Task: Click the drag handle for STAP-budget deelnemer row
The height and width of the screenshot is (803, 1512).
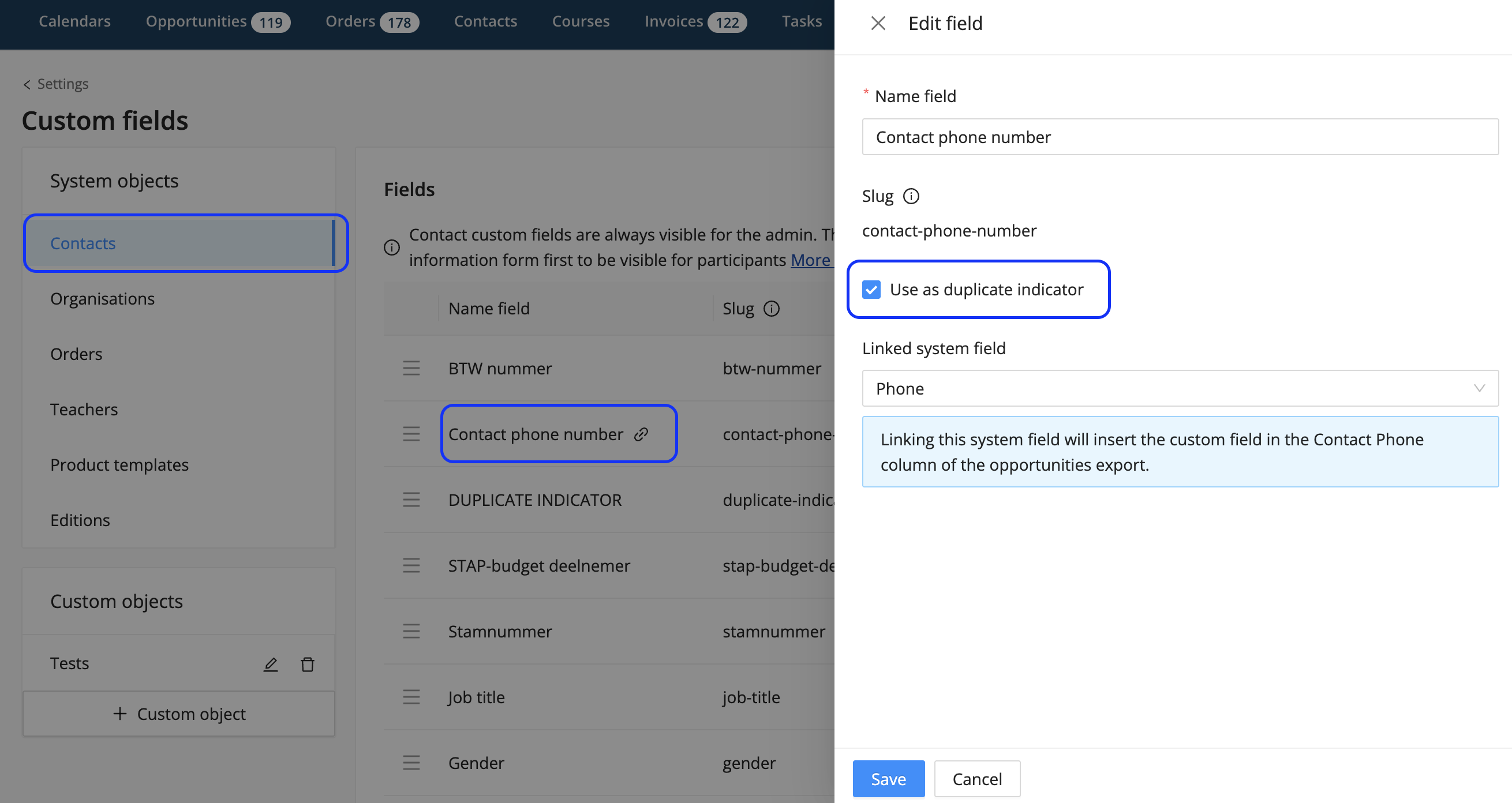Action: coord(411,565)
